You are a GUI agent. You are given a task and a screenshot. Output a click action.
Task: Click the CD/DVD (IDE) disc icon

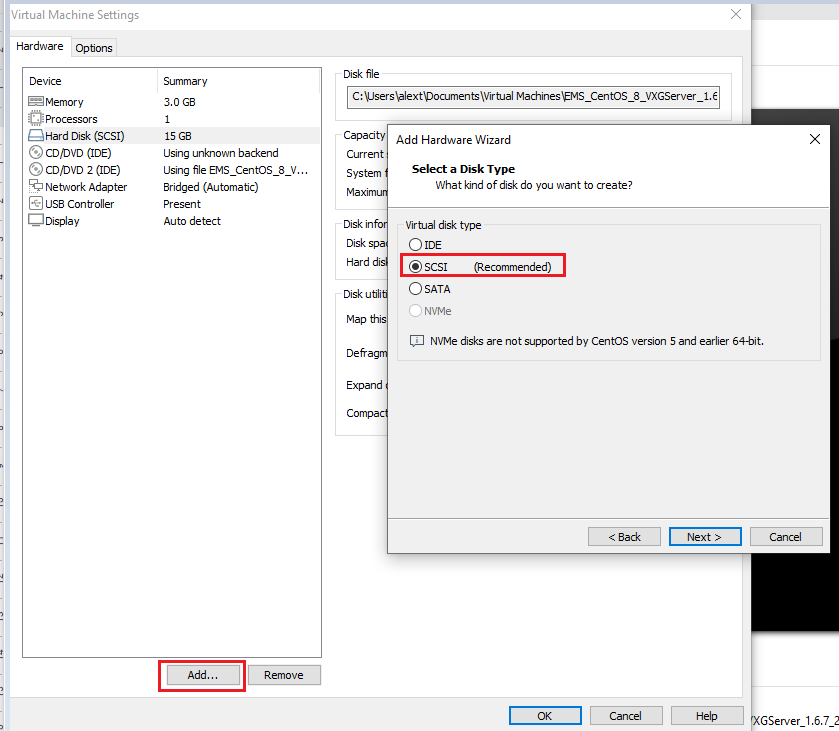[x=36, y=153]
